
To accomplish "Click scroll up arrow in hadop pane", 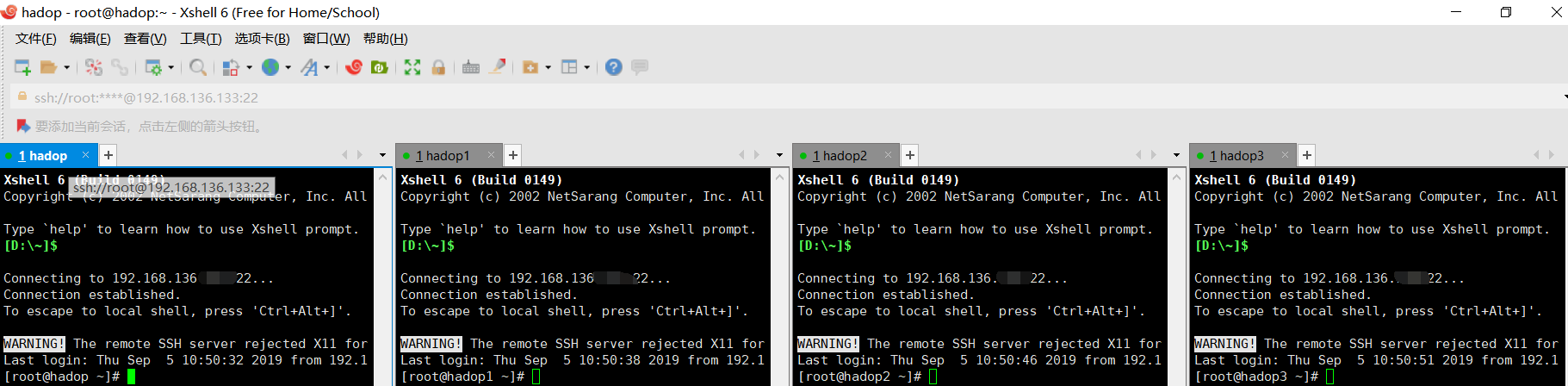I will pyautogui.click(x=383, y=177).
